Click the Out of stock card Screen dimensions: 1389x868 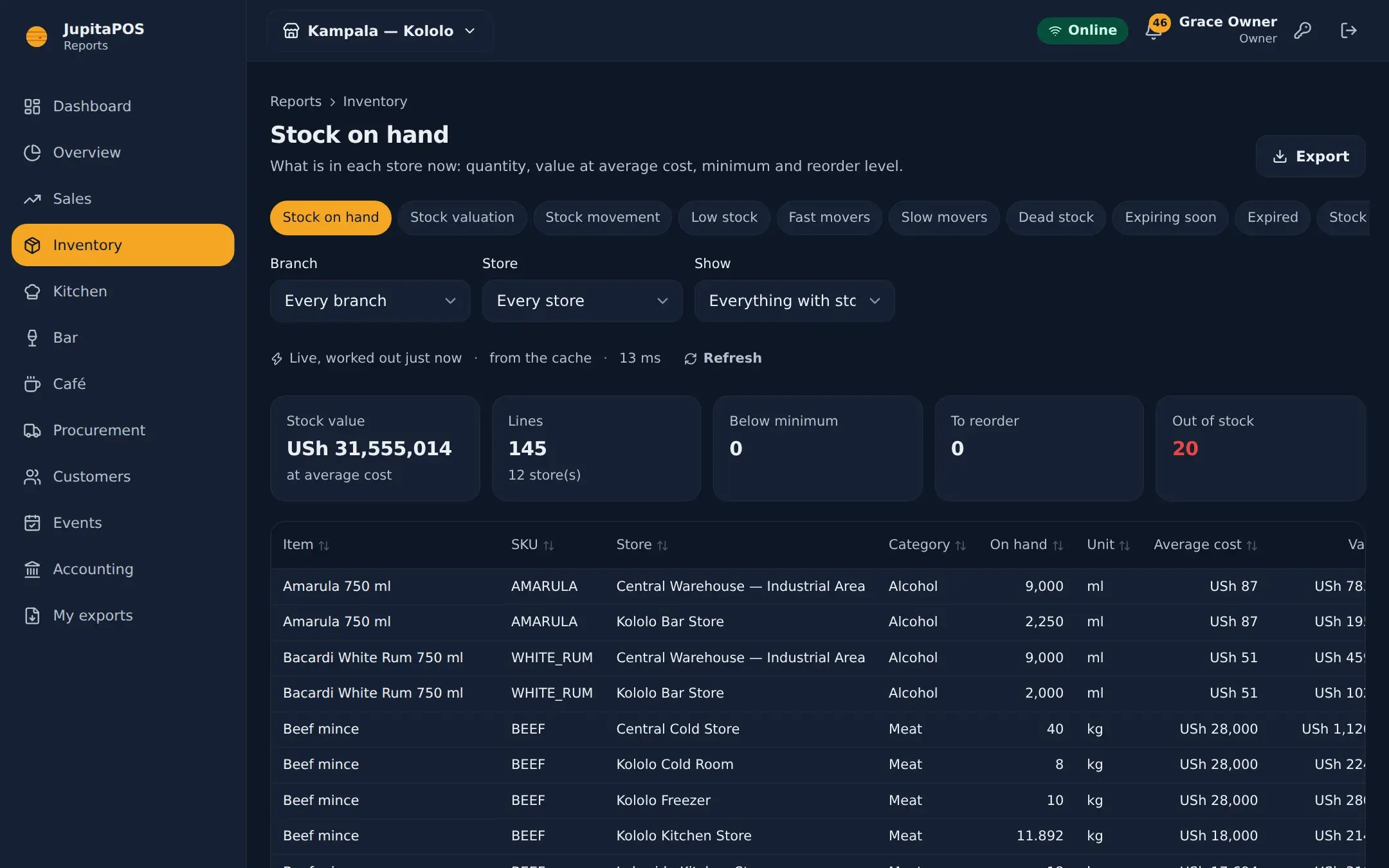pyautogui.click(x=1260, y=448)
